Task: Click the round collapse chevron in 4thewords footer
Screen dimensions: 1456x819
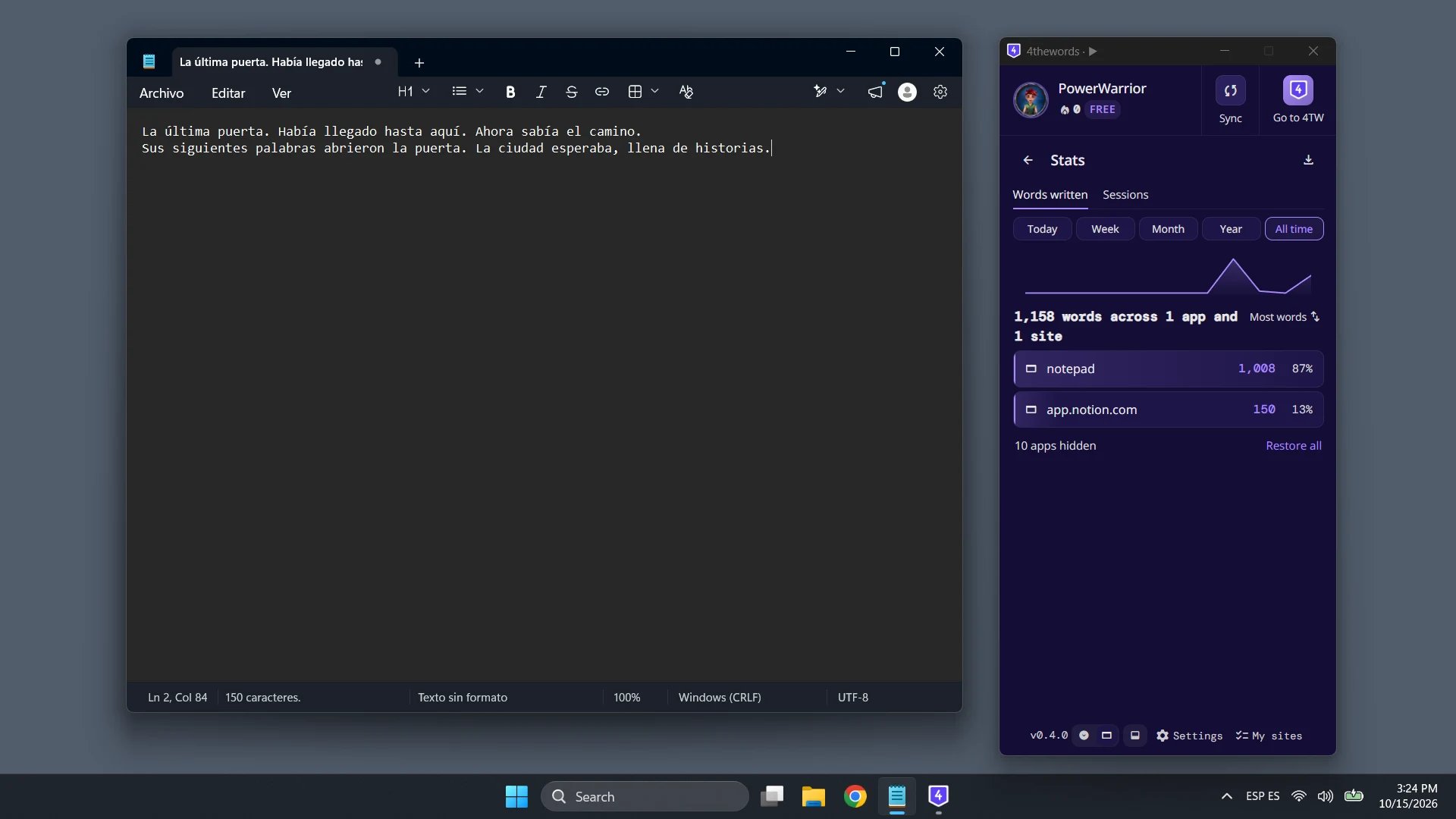Action: coord(1084,736)
